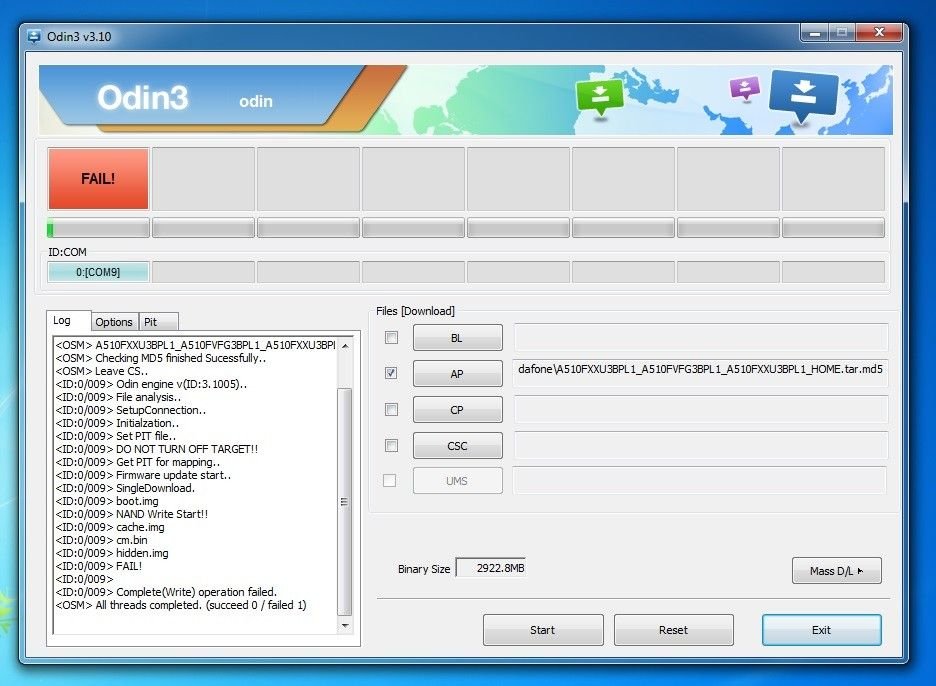Click the purple download bubble icon in banner
Image resolution: width=936 pixels, height=686 pixels.
(744, 88)
